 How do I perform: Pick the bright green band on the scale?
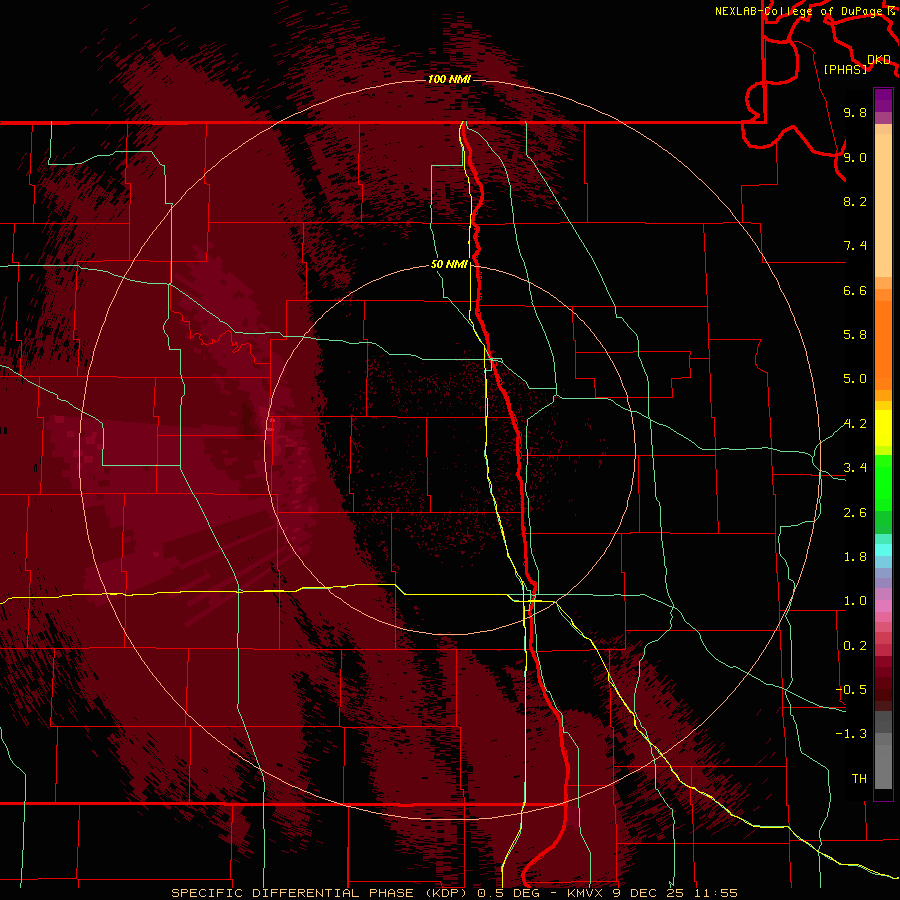click(883, 482)
